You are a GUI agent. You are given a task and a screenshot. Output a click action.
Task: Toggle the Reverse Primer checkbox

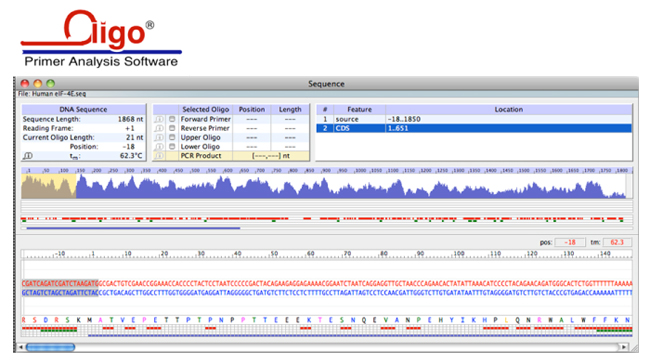[x=172, y=129]
